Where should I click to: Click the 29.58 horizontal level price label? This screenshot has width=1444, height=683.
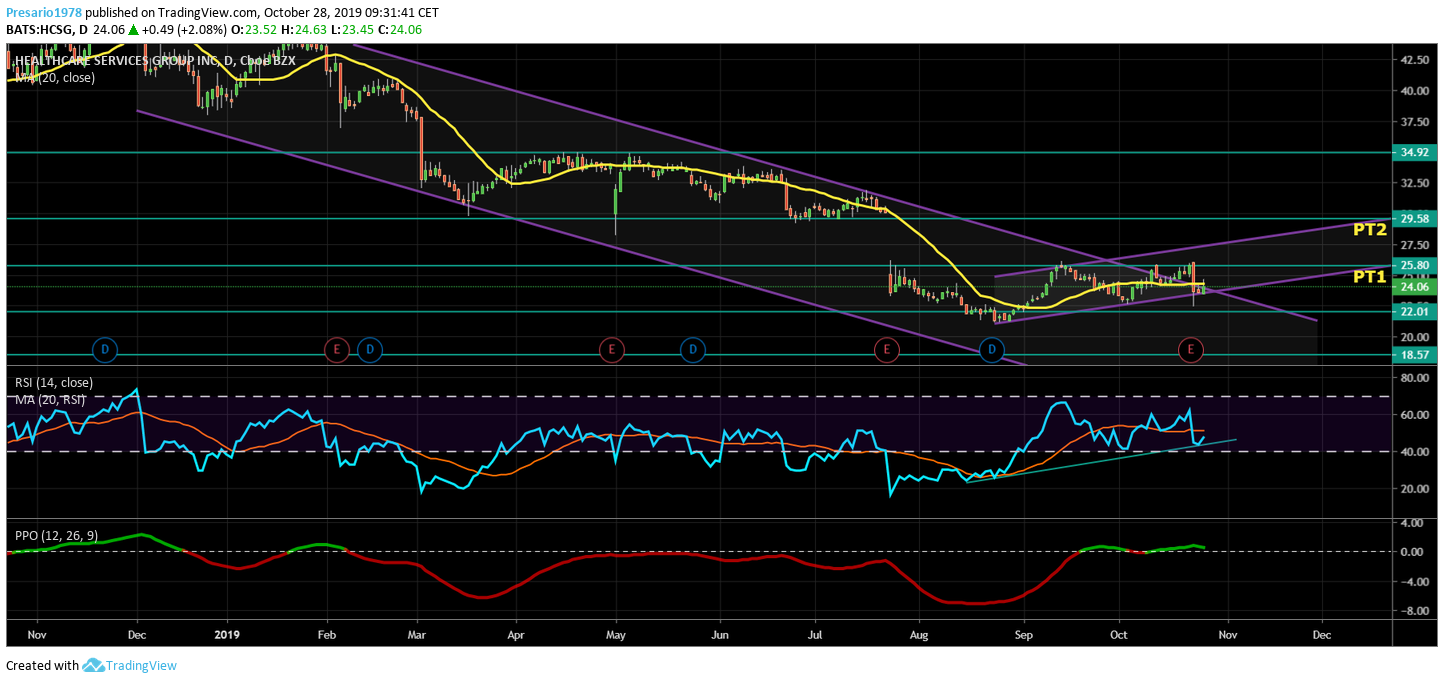pos(1414,219)
